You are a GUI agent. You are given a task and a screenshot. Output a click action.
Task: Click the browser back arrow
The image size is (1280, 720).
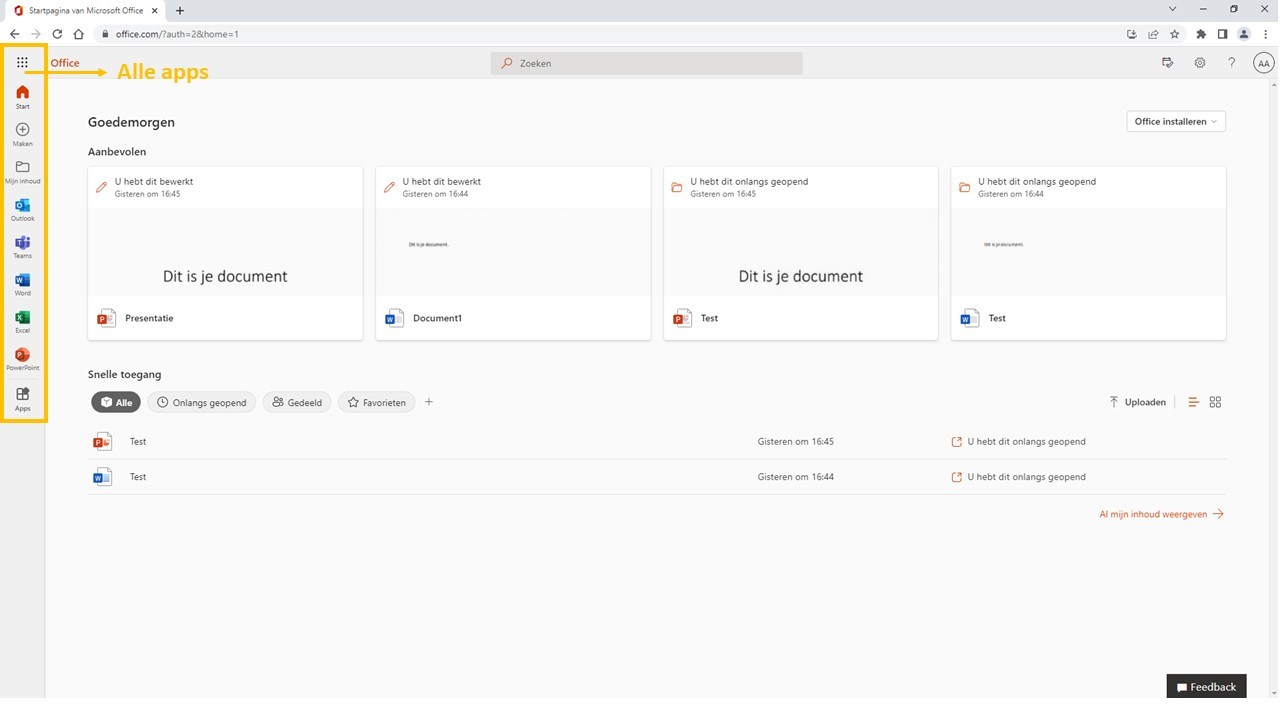14,34
